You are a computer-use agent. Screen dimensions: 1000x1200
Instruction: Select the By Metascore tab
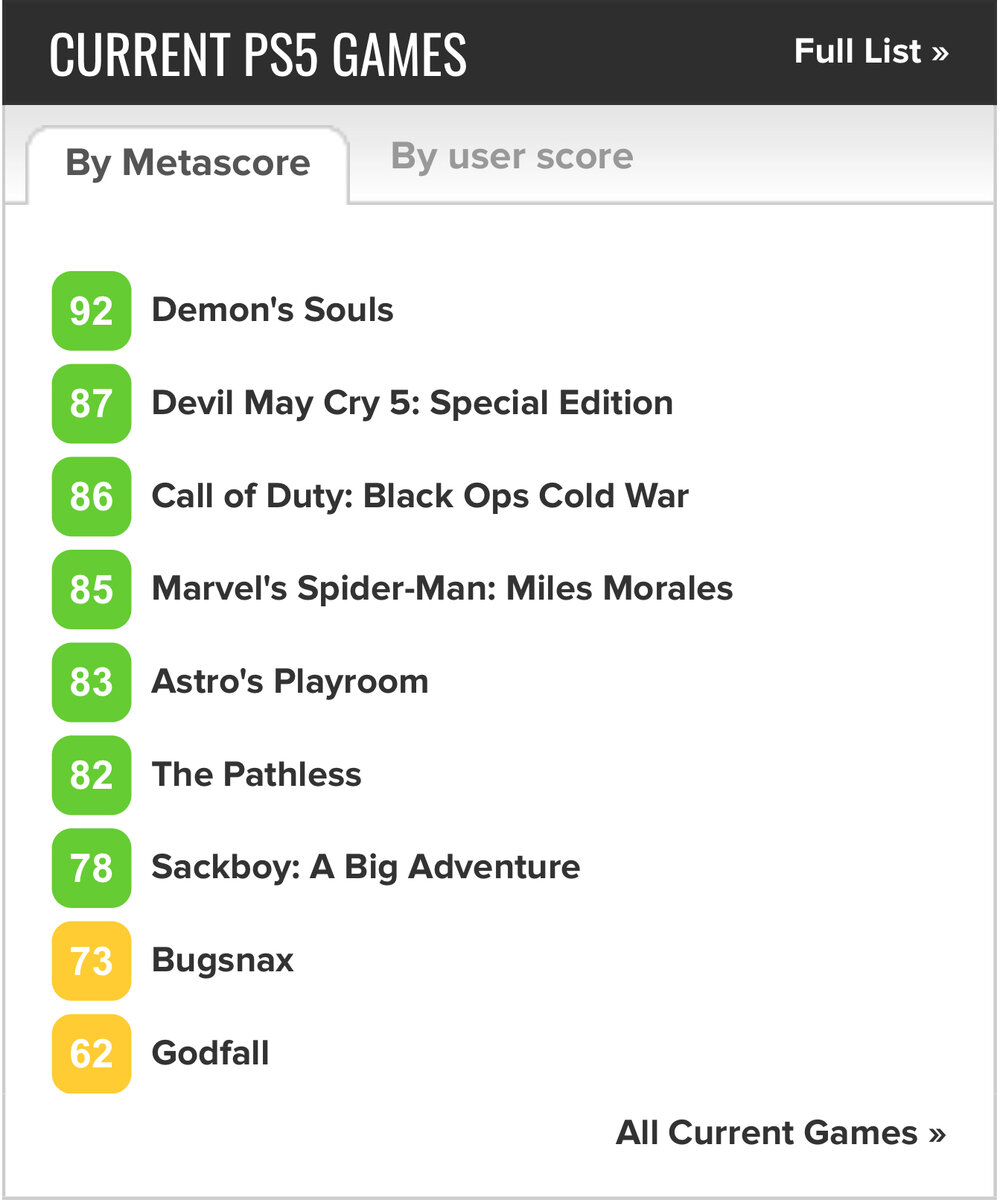(x=188, y=163)
